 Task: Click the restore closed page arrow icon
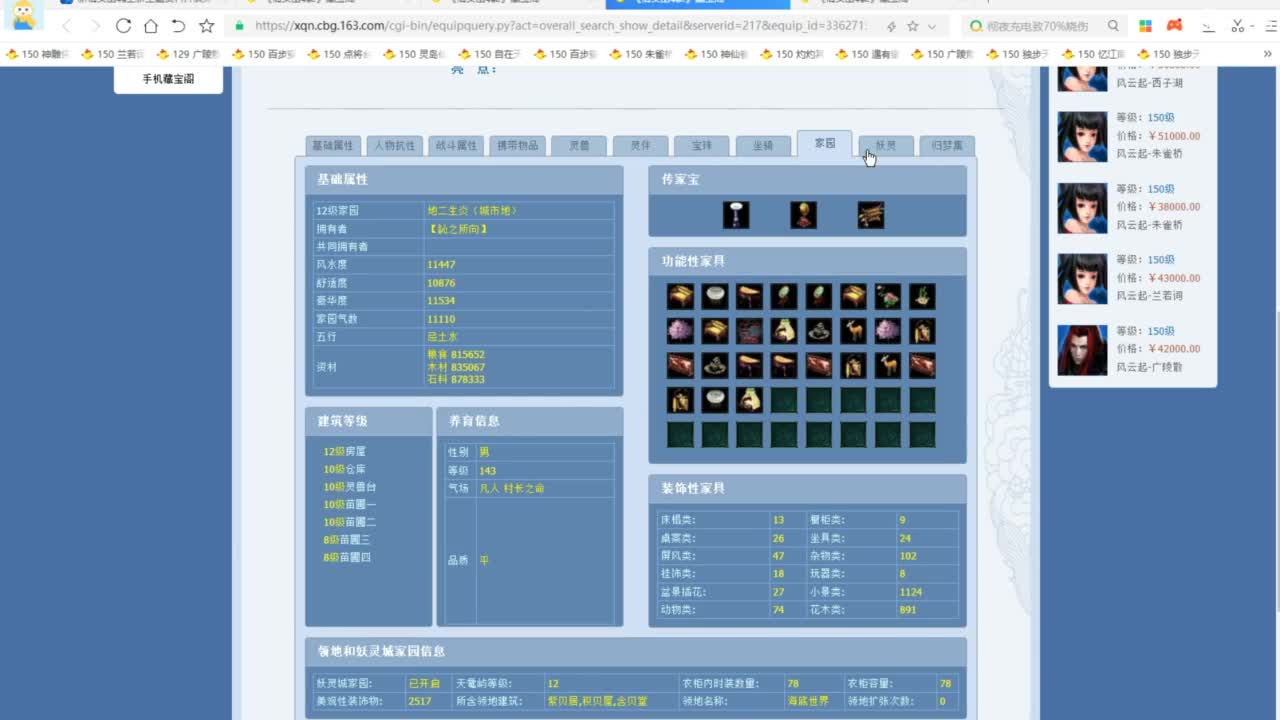point(179,26)
